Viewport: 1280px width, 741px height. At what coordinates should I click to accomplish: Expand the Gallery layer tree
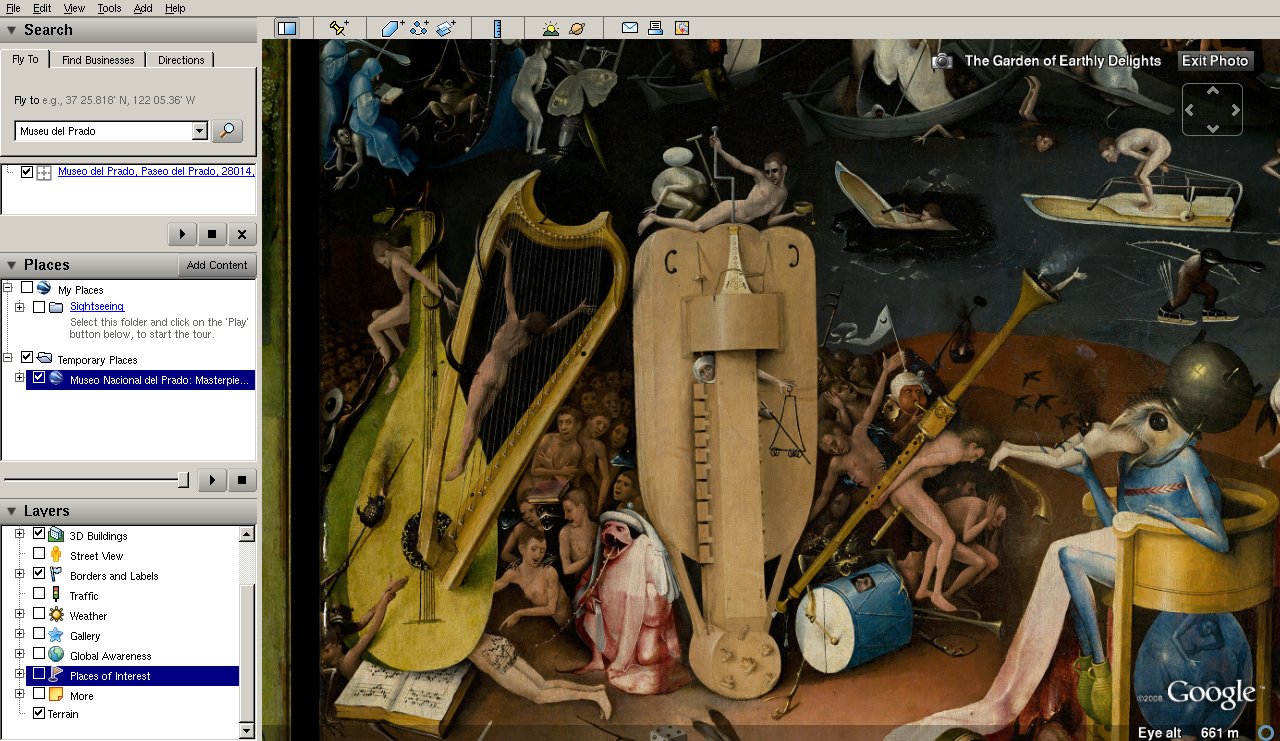[x=20, y=634]
